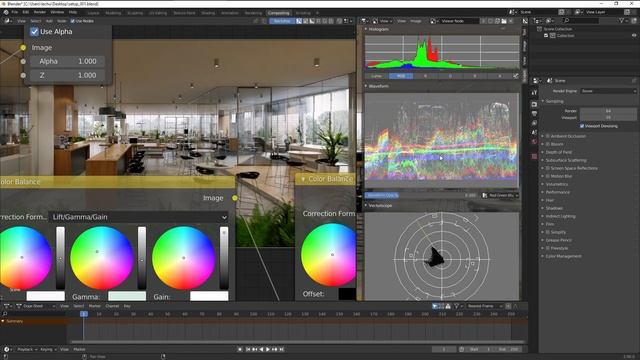Jump to the timeline end frame
Screen dimensions: 640x360
282,349
